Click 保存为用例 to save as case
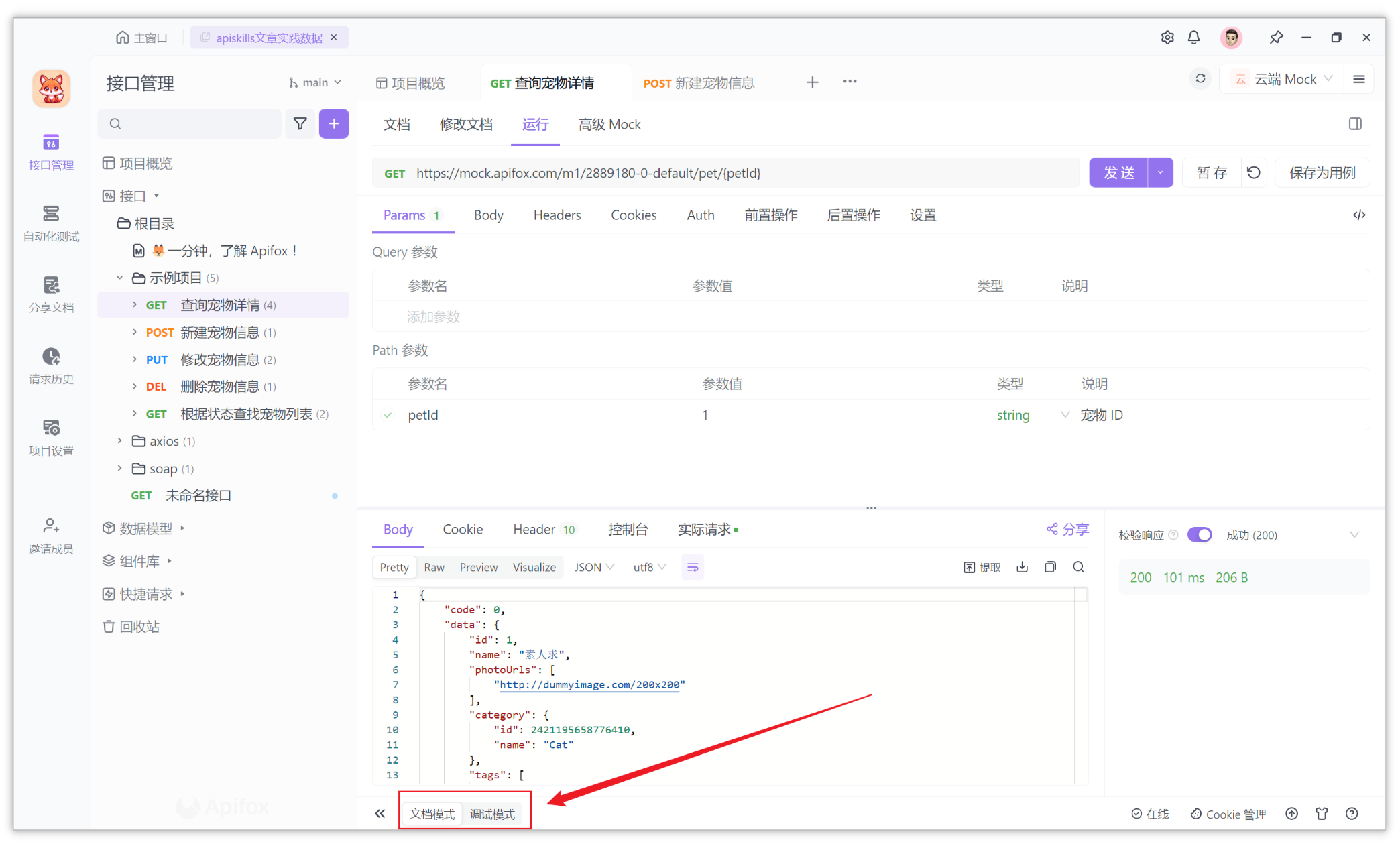Screen dimensions: 1400x846 [x=1322, y=172]
